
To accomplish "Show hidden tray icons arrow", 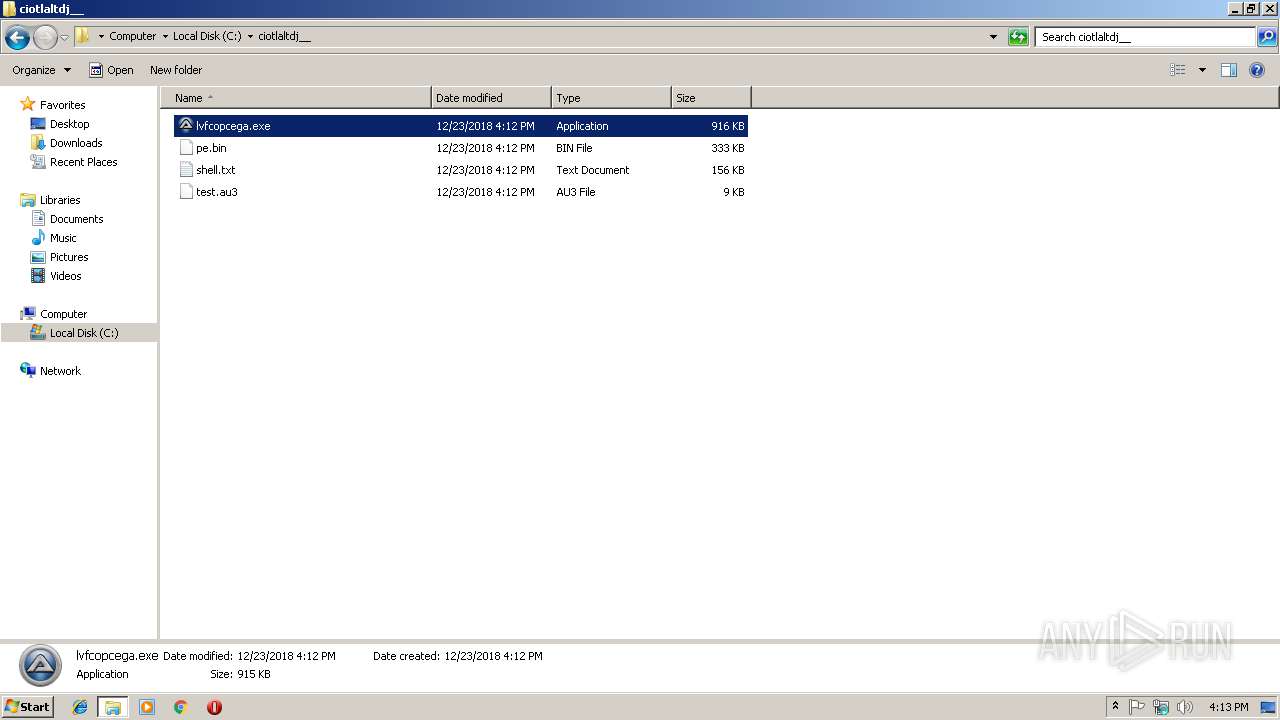I will point(1116,707).
